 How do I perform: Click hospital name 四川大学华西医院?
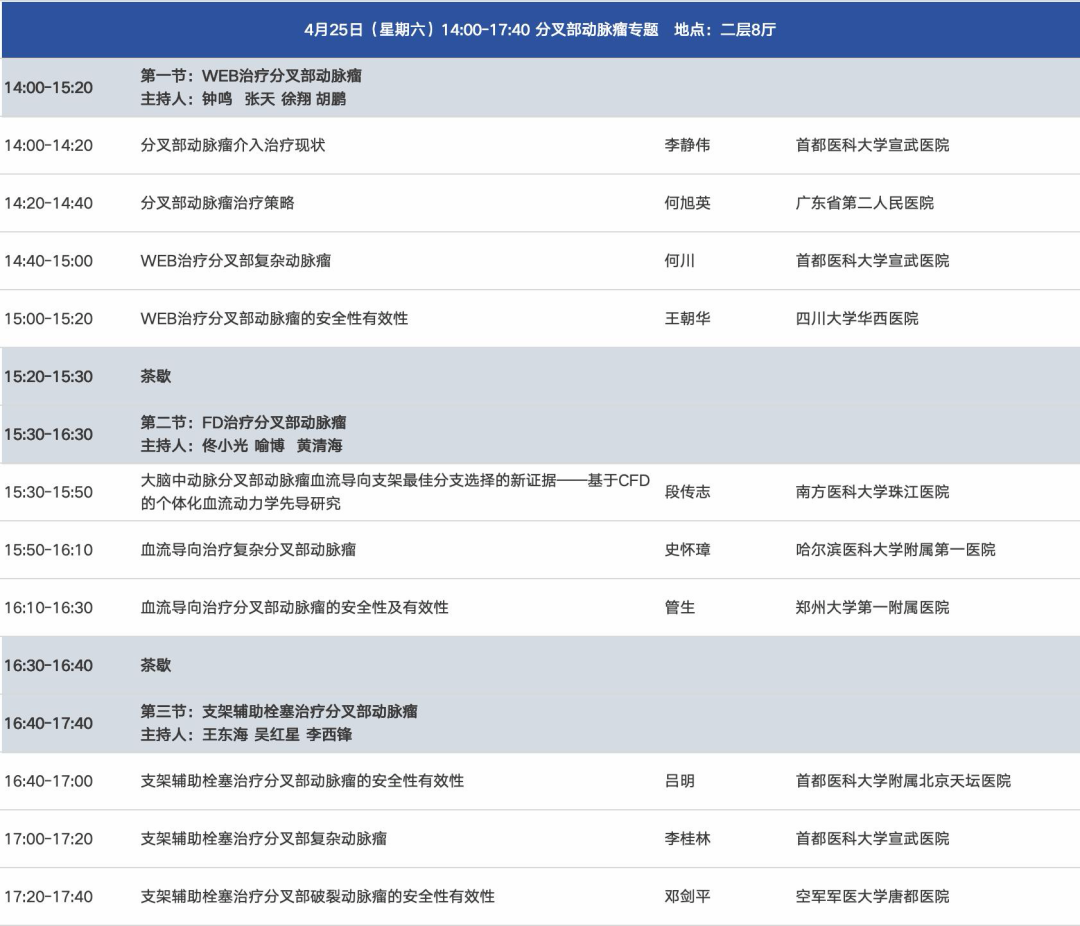click(856, 319)
